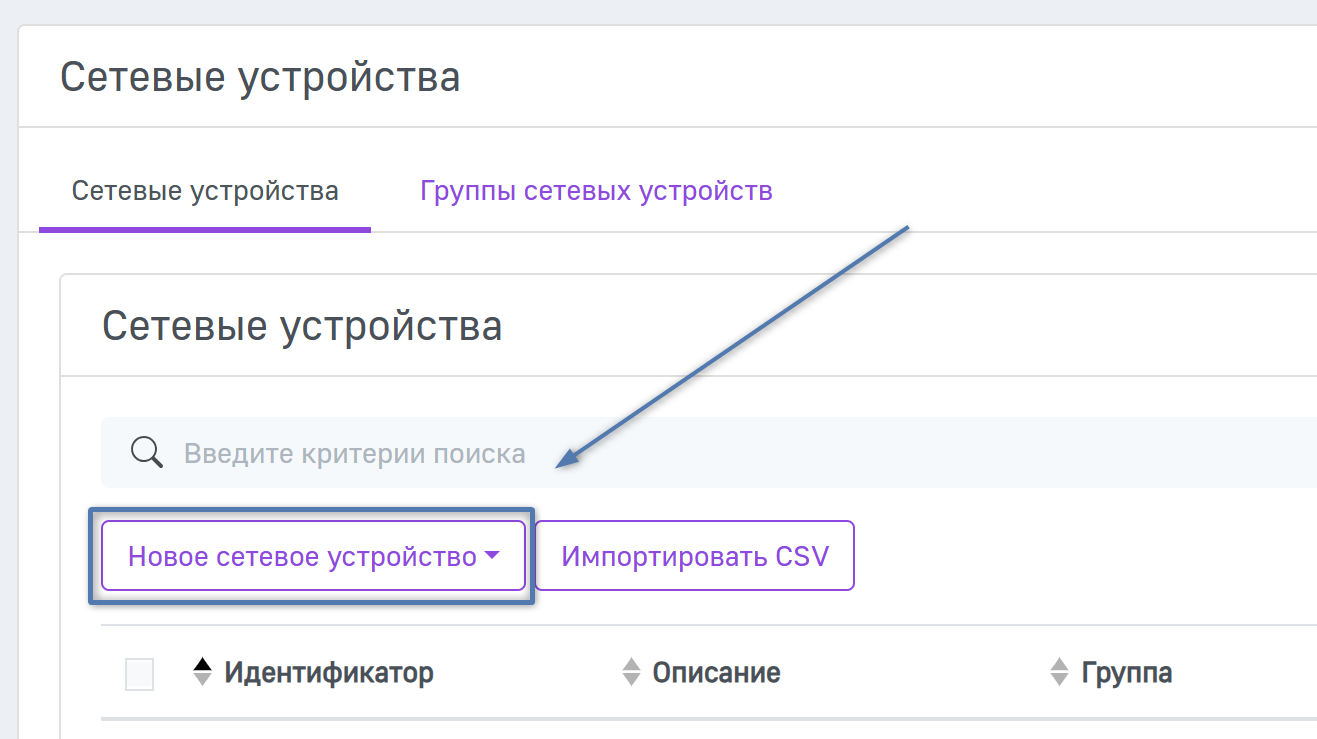Click descending sort arrow for Группа column
Viewport: 1317px width, 739px height.
[x=1059, y=680]
